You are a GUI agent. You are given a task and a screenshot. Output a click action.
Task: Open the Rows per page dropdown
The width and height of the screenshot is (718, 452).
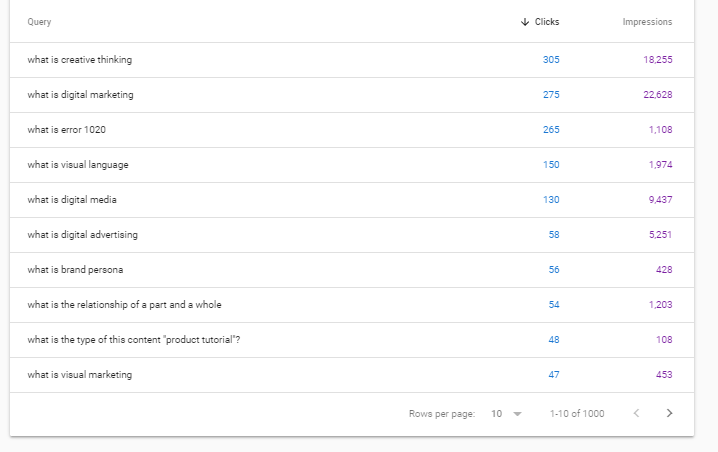[506, 413]
